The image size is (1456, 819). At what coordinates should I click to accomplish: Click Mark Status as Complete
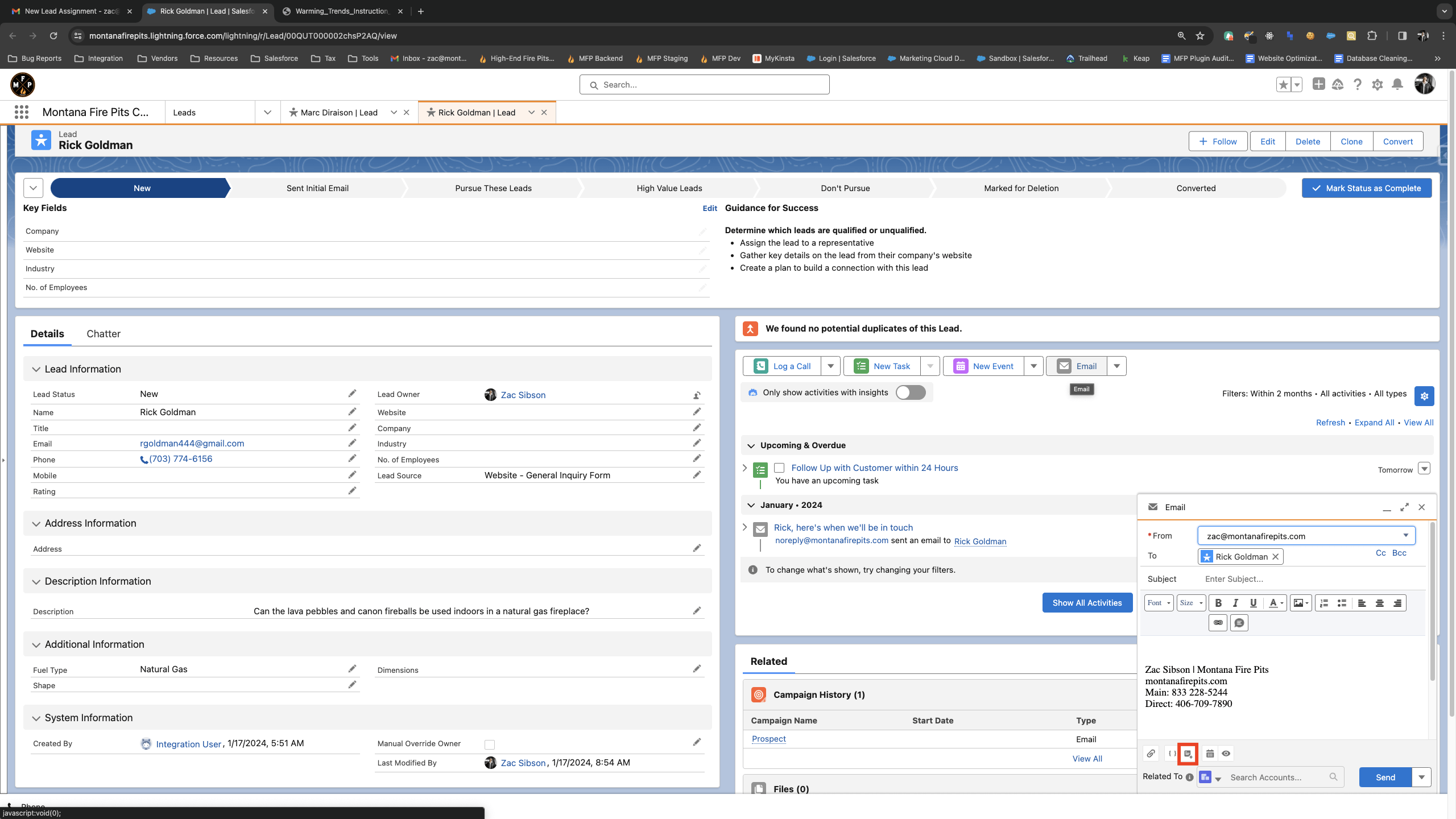[1367, 188]
